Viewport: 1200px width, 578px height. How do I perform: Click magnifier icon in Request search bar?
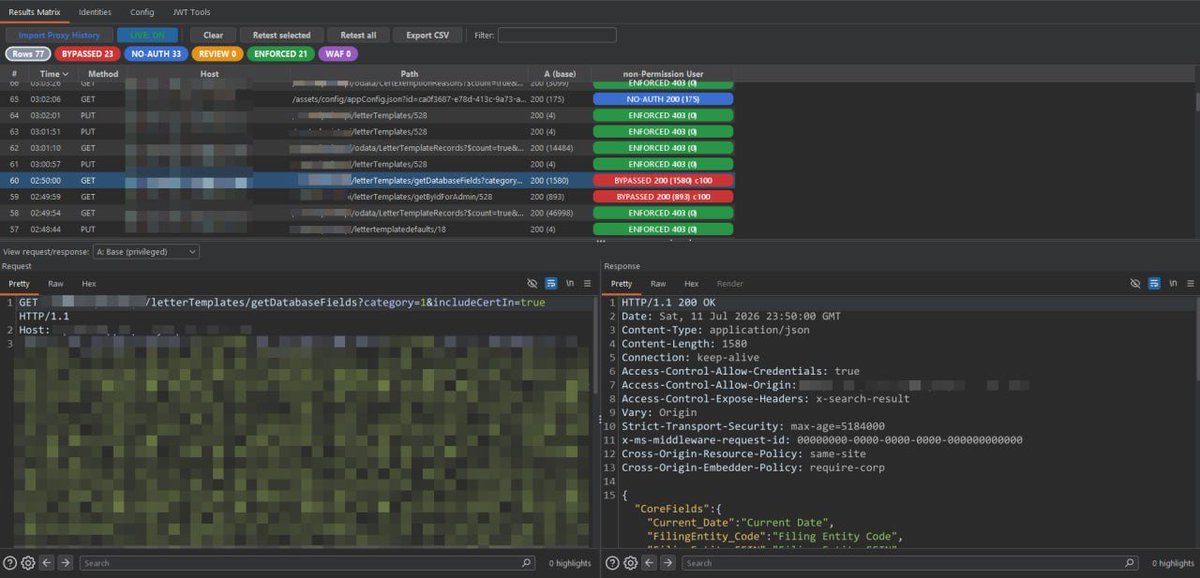click(x=527, y=563)
